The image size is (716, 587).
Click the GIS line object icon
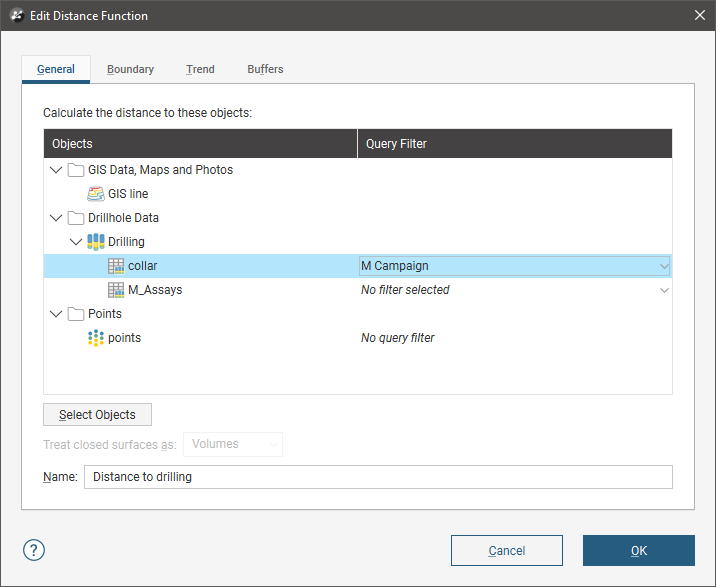(96, 194)
